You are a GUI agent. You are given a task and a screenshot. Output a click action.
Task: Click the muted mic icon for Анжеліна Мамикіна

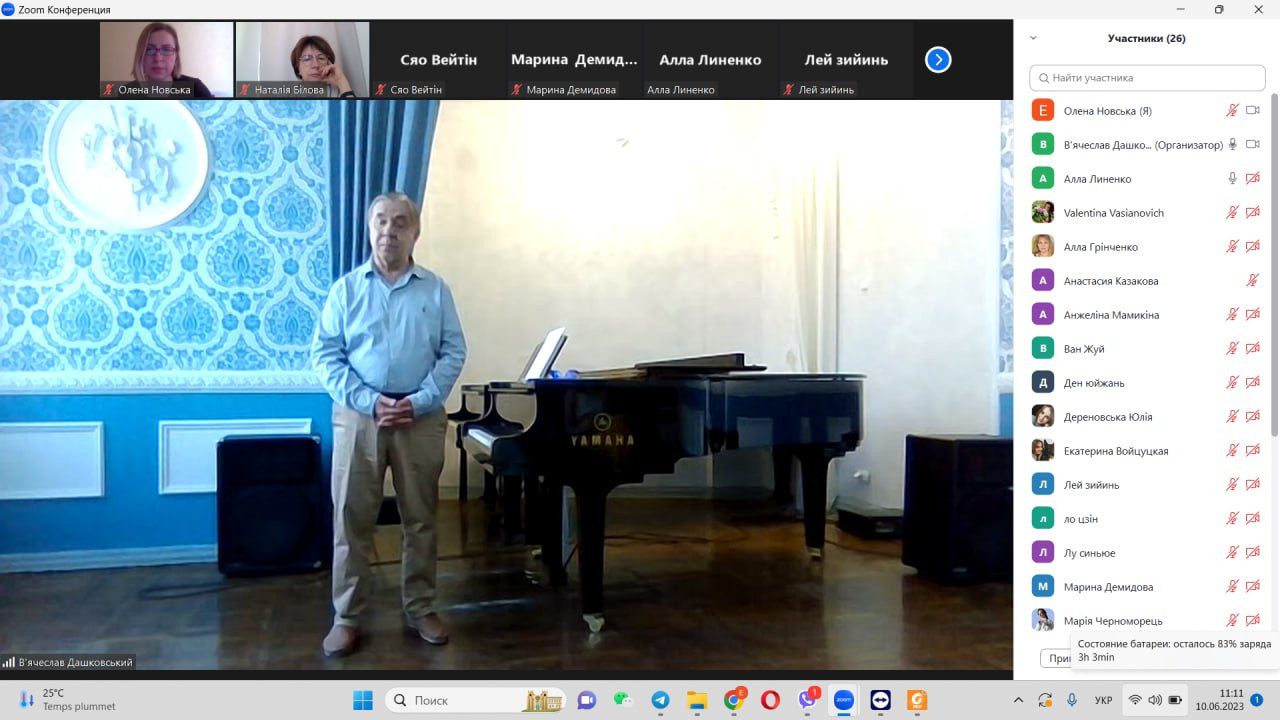[1233, 315]
